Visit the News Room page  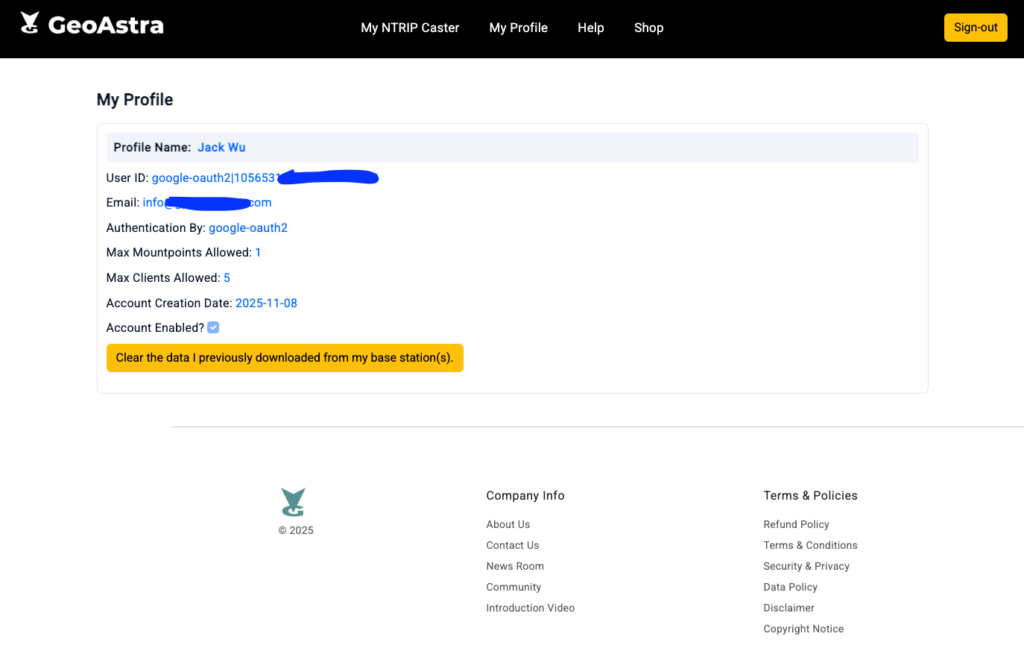click(x=515, y=566)
